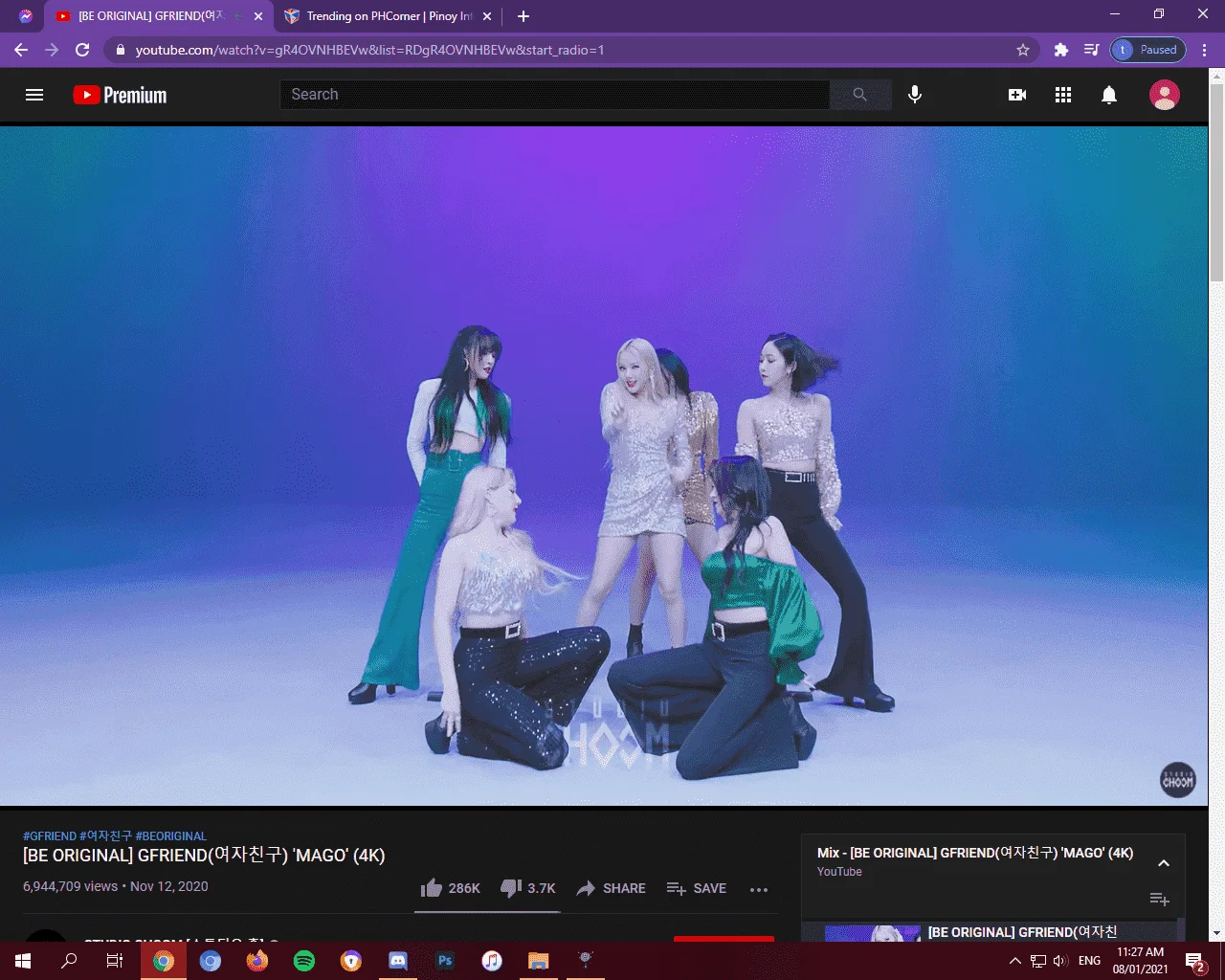Dislike the video with thumbs down
1225x980 pixels.
[x=527, y=888]
